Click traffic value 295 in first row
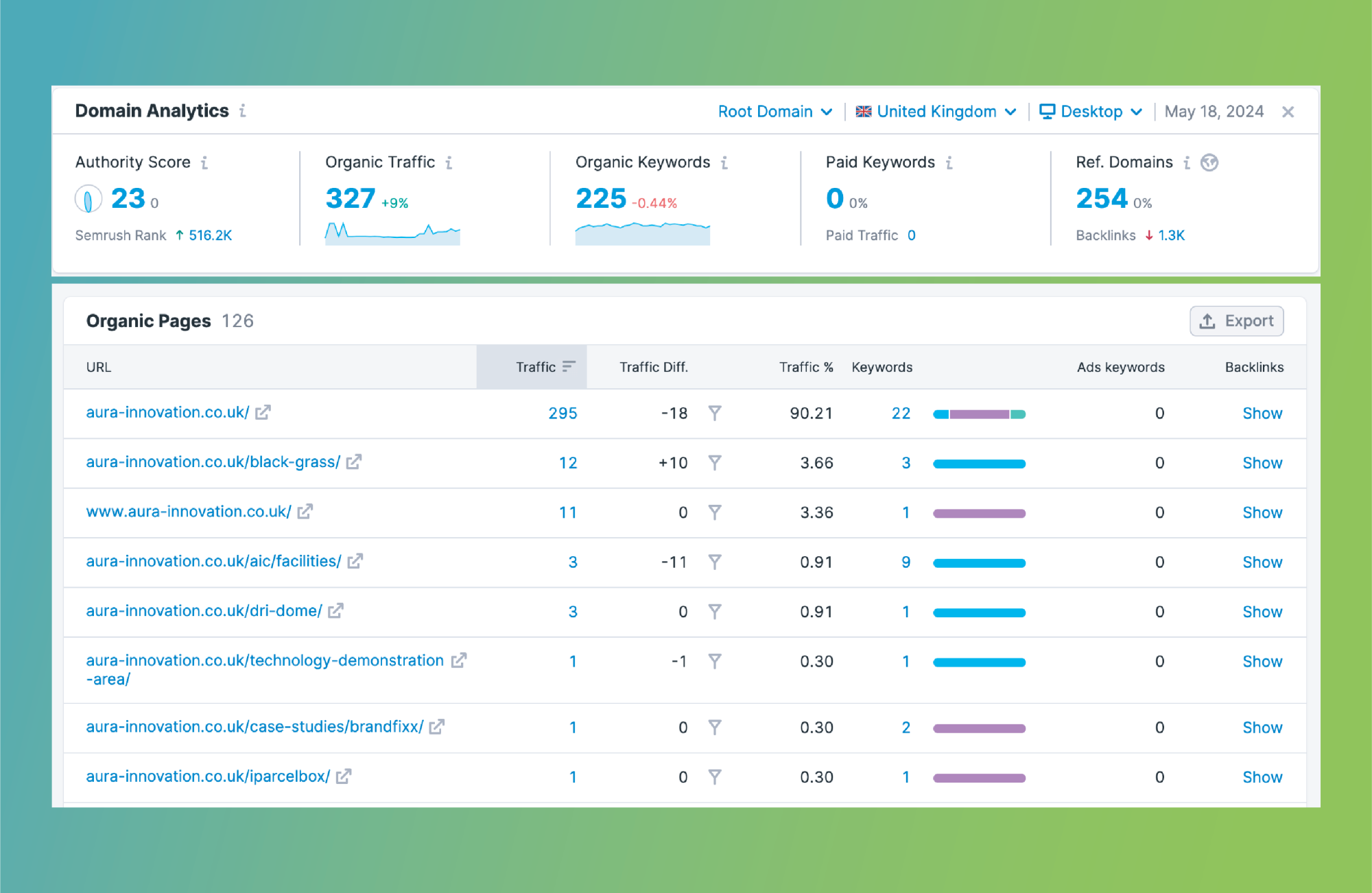The height and width of the screenshot is (893, 1372). pos(563,413)
